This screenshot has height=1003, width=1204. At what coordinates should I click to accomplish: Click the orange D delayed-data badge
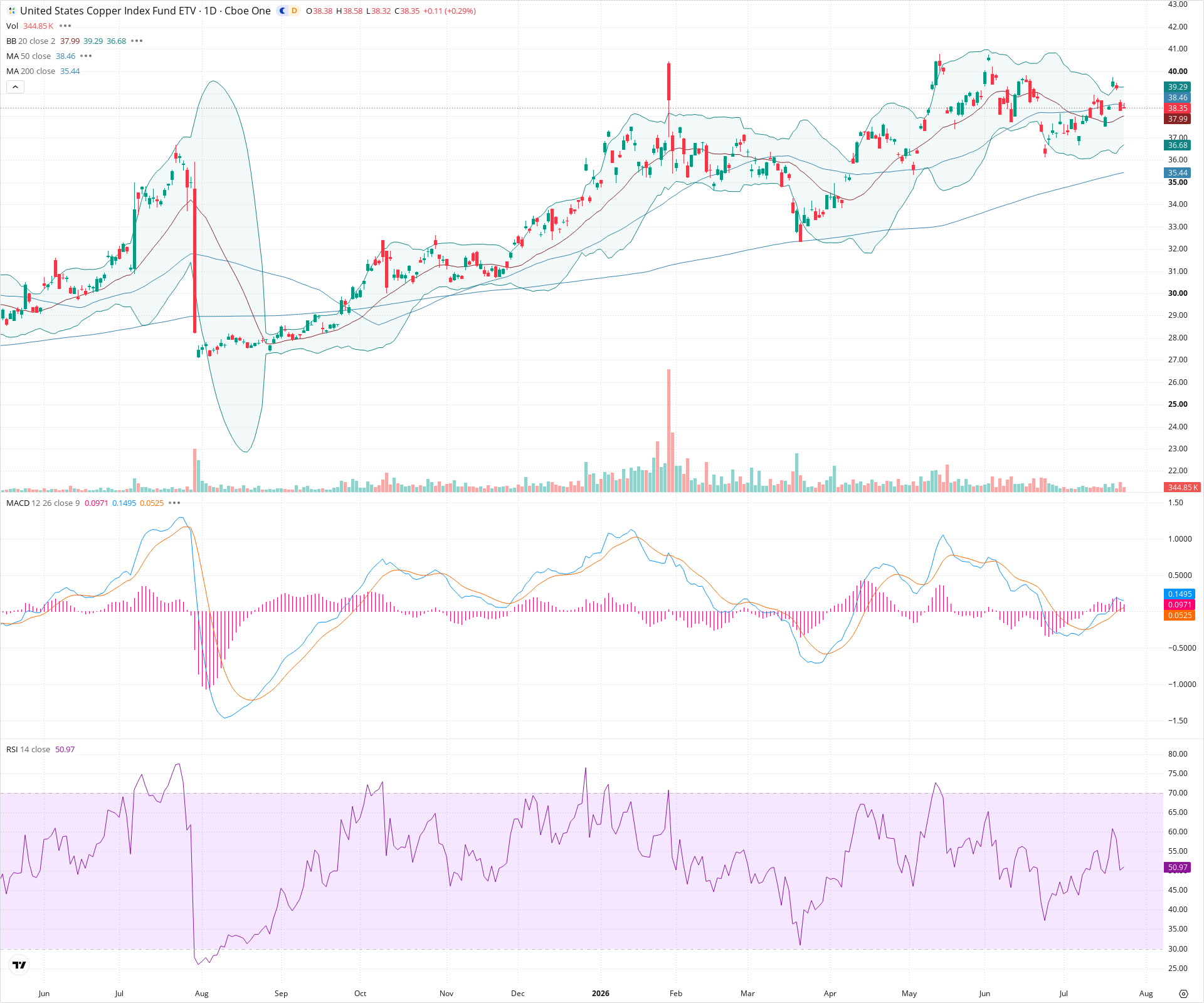(x=294, y=11)
